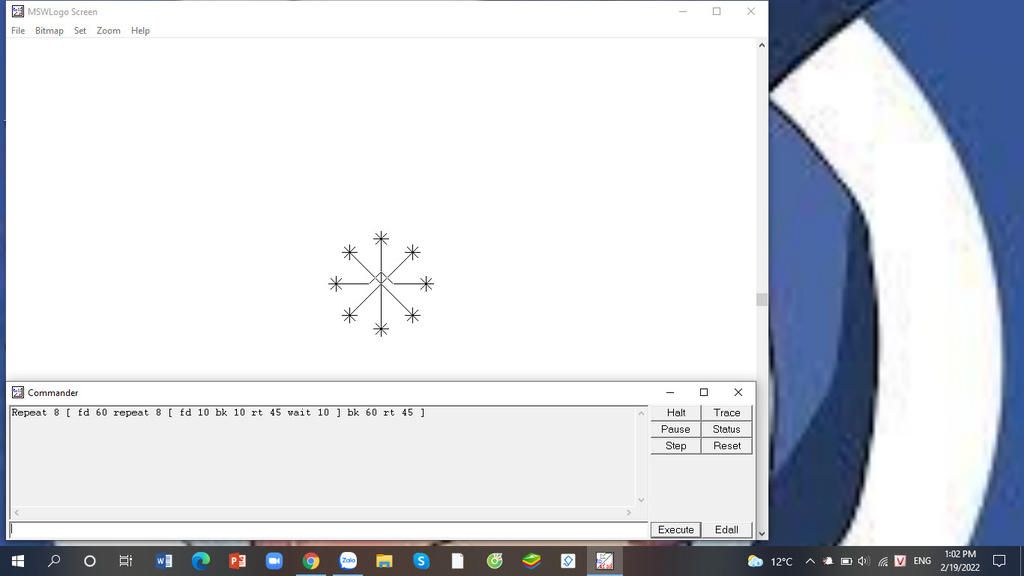Open Microsoft Edge from the taskbar
The width and height of the screenshot is (1024, 576).
tap(200, 561)
